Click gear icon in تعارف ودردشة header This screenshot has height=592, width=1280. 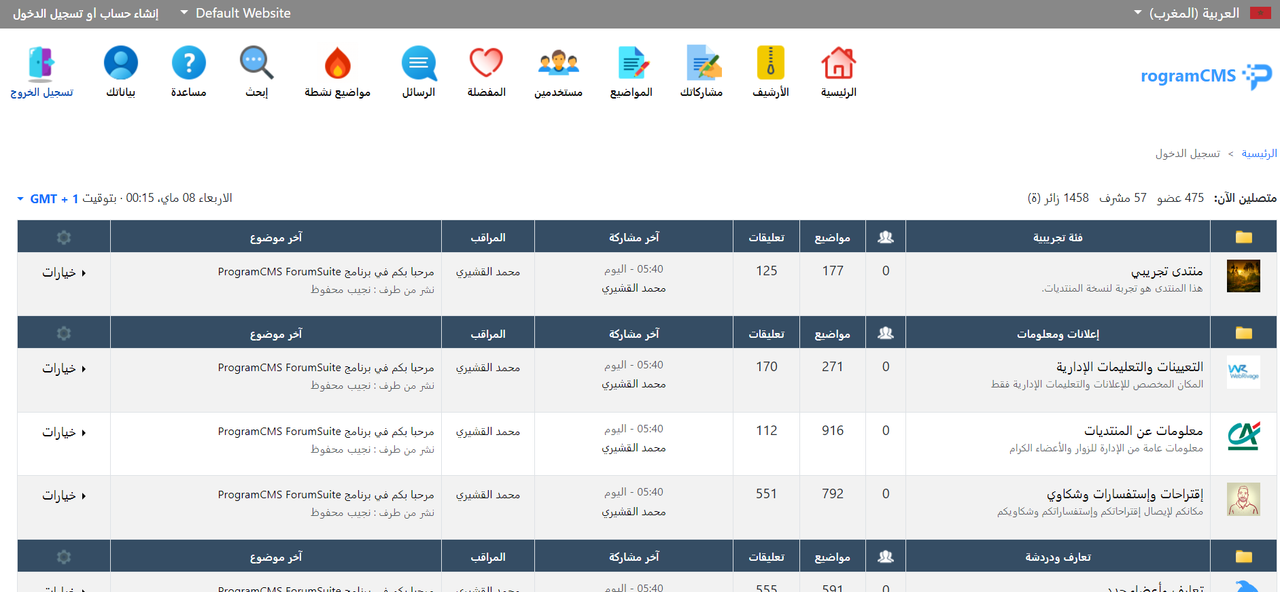click(x=64, y=557)
